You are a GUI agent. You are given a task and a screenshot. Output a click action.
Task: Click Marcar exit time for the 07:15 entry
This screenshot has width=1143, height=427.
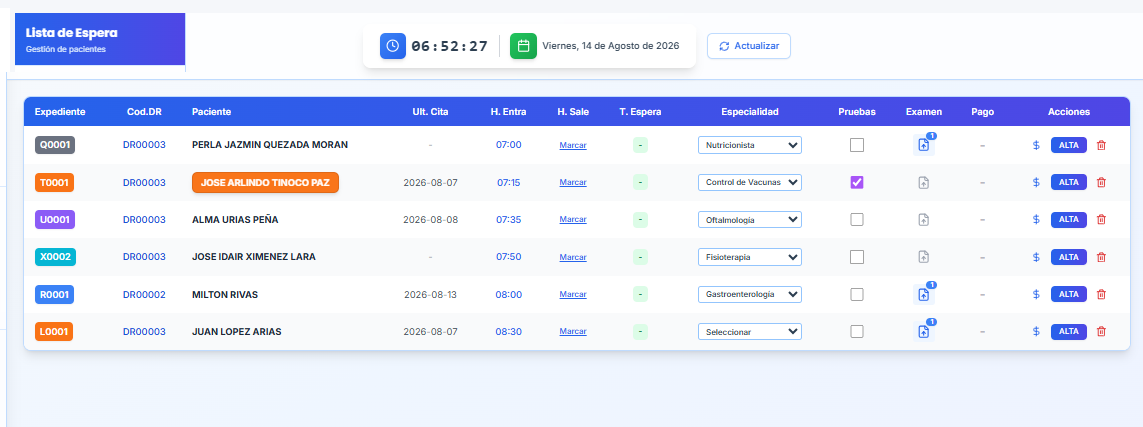[x=573, y=182]
